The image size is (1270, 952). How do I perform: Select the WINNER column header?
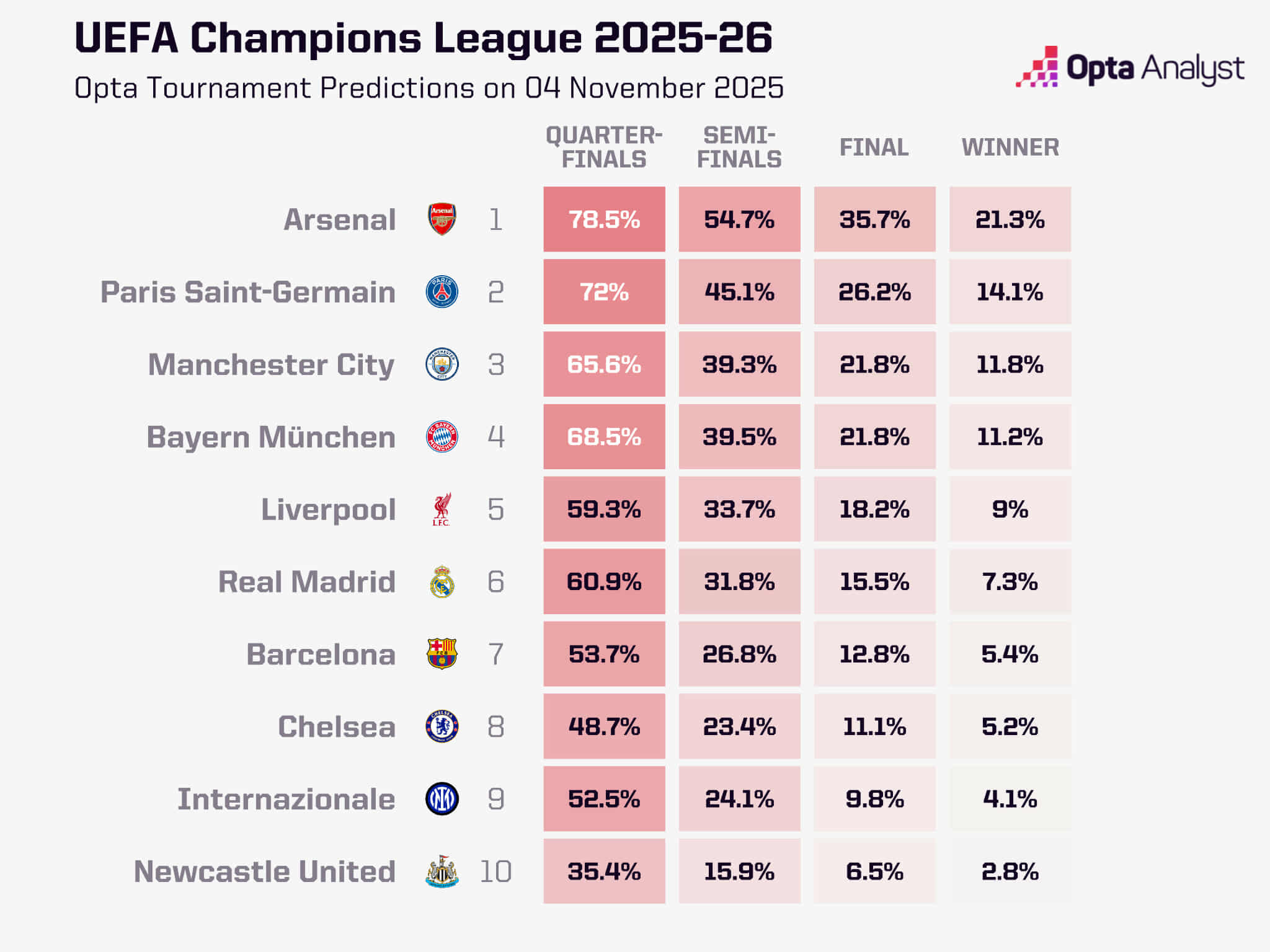coord(1010,148)
